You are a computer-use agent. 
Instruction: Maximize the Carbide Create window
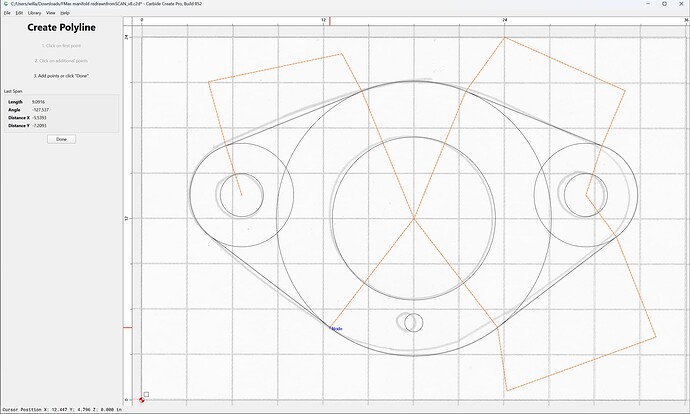(x=664, y=4)
